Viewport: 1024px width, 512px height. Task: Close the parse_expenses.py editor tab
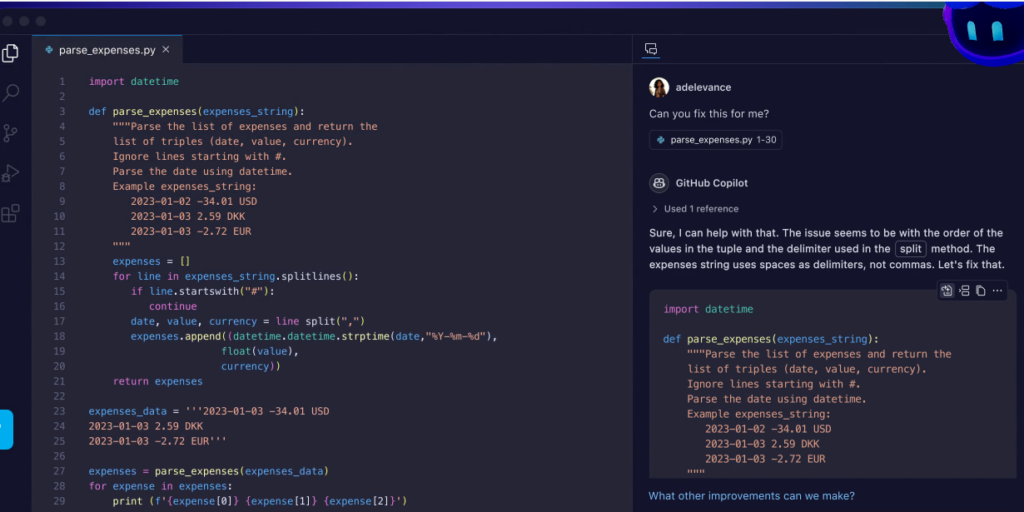[166, 50]
